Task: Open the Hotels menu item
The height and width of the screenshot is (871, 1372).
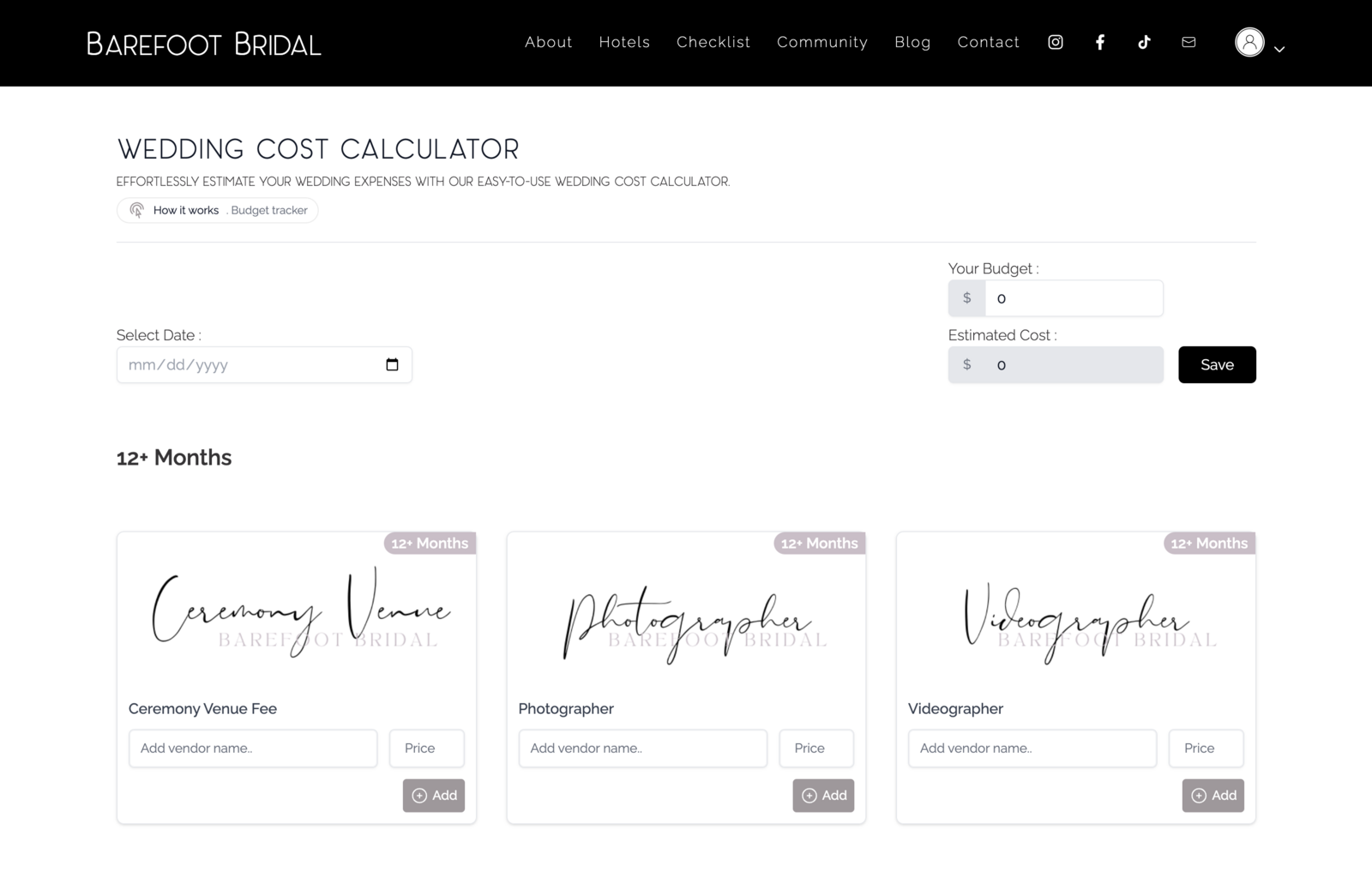Action: [x=624, y=42]
